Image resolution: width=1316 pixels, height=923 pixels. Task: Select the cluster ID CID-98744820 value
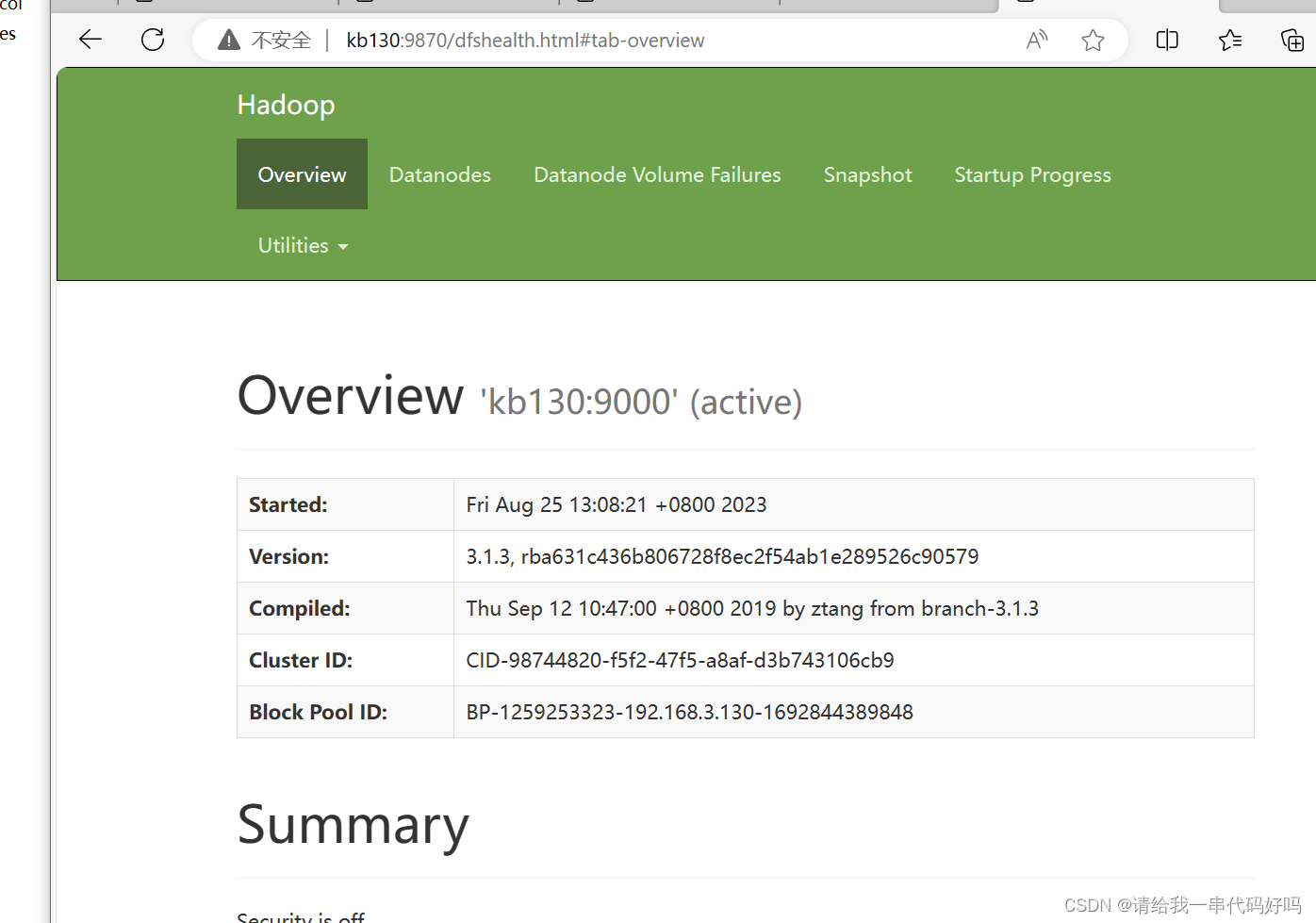point(680,660)
